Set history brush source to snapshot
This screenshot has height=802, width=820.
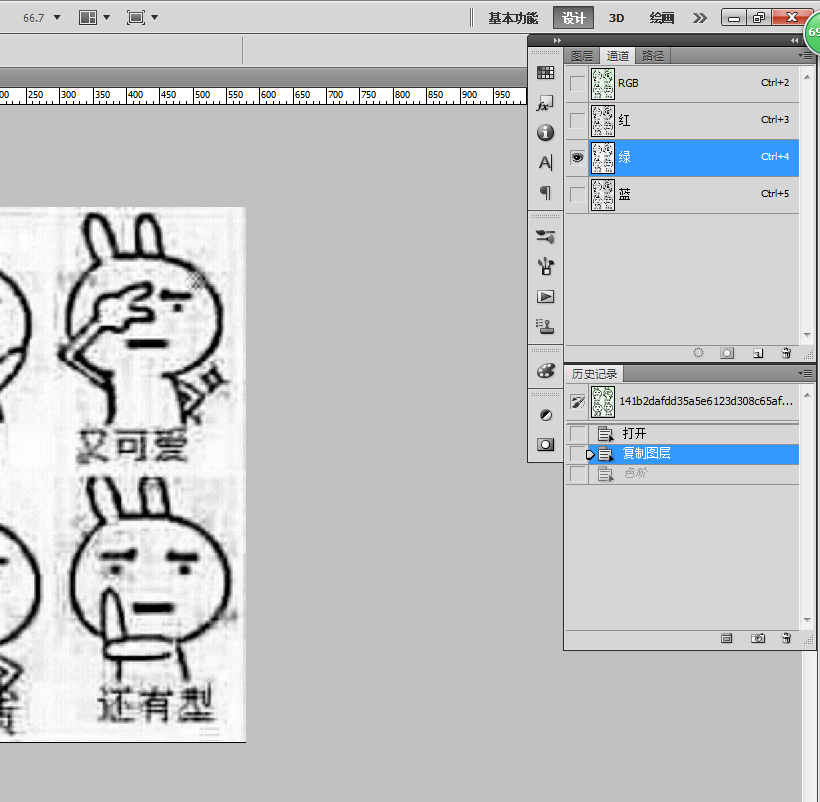(x=577, y=402)
